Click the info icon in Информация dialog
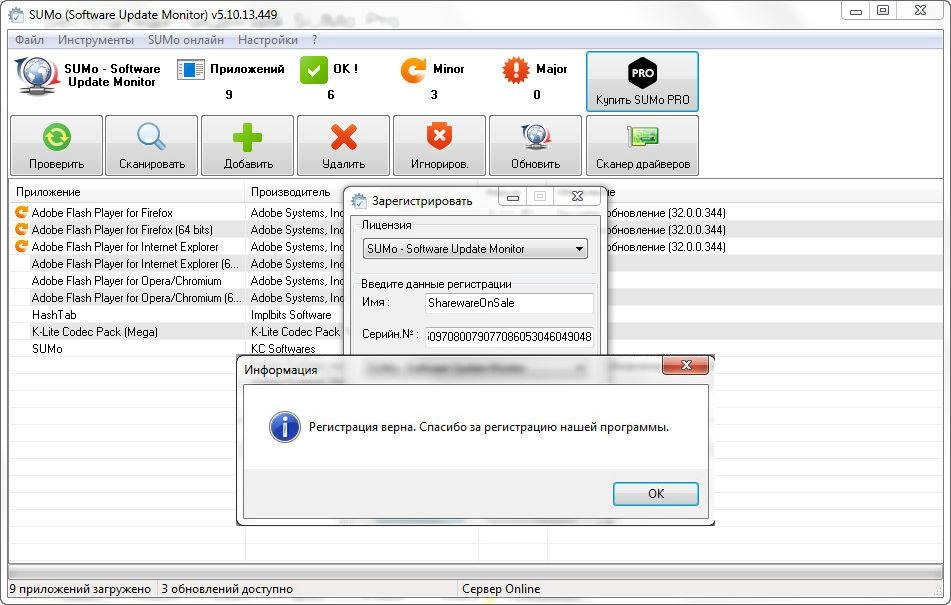 pyautogui.click(x=284, y=427)
